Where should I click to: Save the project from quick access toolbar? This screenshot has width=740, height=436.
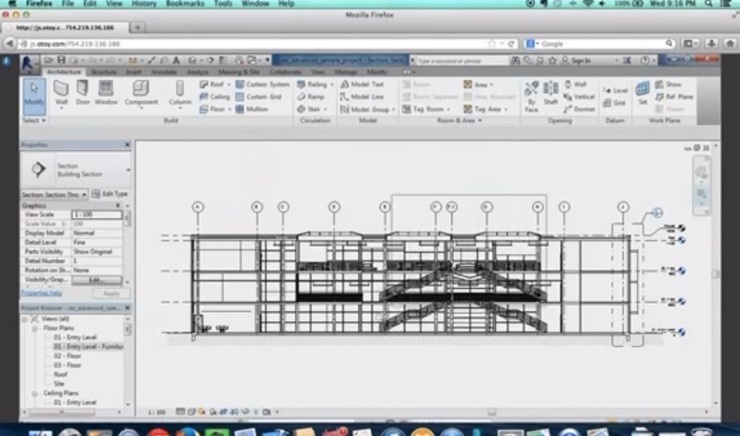[x=61, y=60]
